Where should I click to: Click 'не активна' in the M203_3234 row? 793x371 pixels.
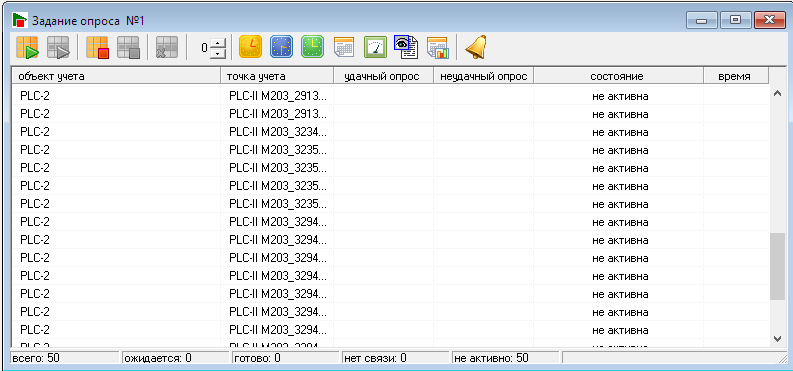[621, 132]
